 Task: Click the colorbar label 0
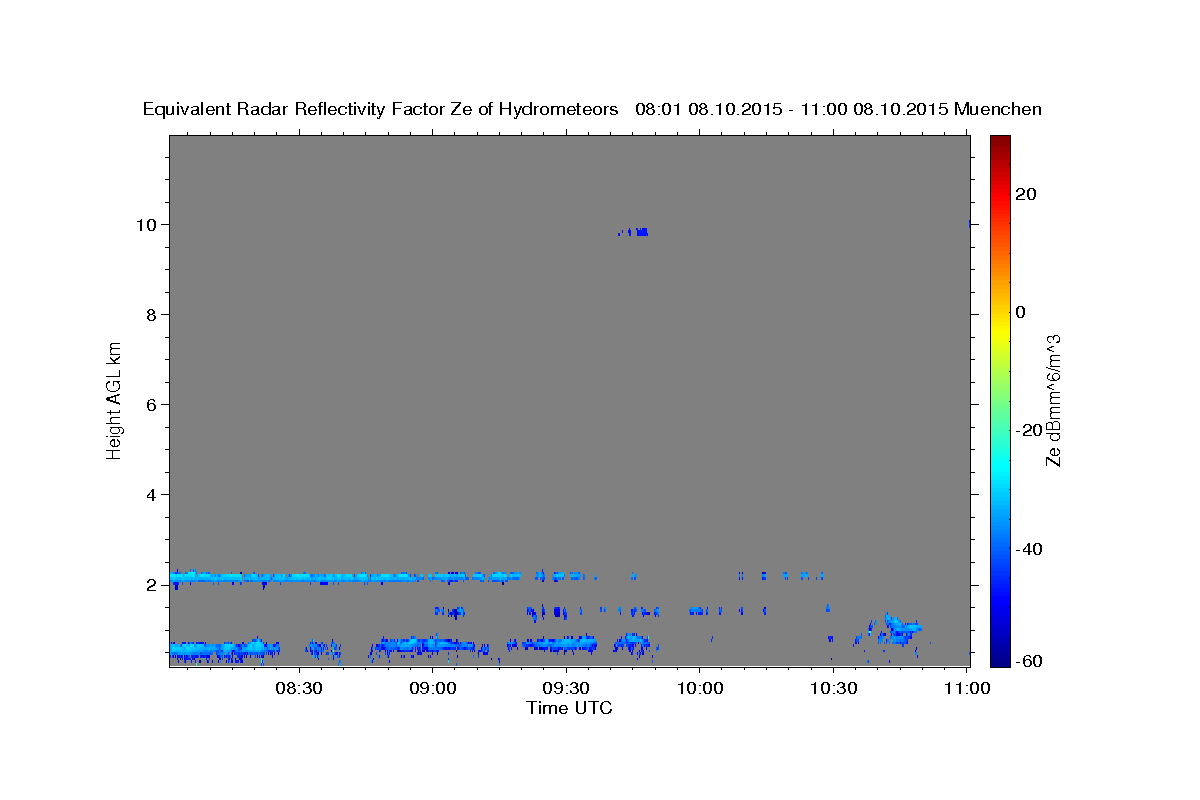pyautogui.click(x=1021, y=312)
